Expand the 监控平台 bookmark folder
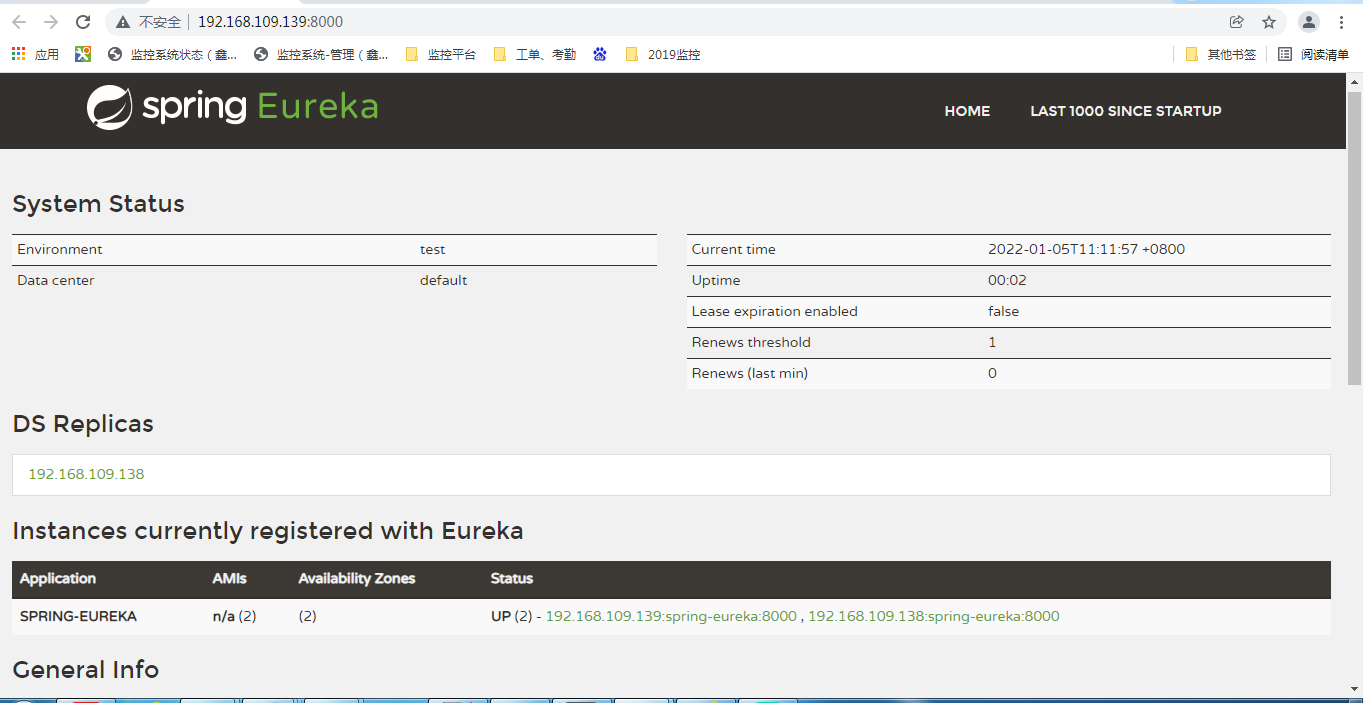The width and height of the screenshot is (1363, 703). pyautogui.click(x=441, y=54)
